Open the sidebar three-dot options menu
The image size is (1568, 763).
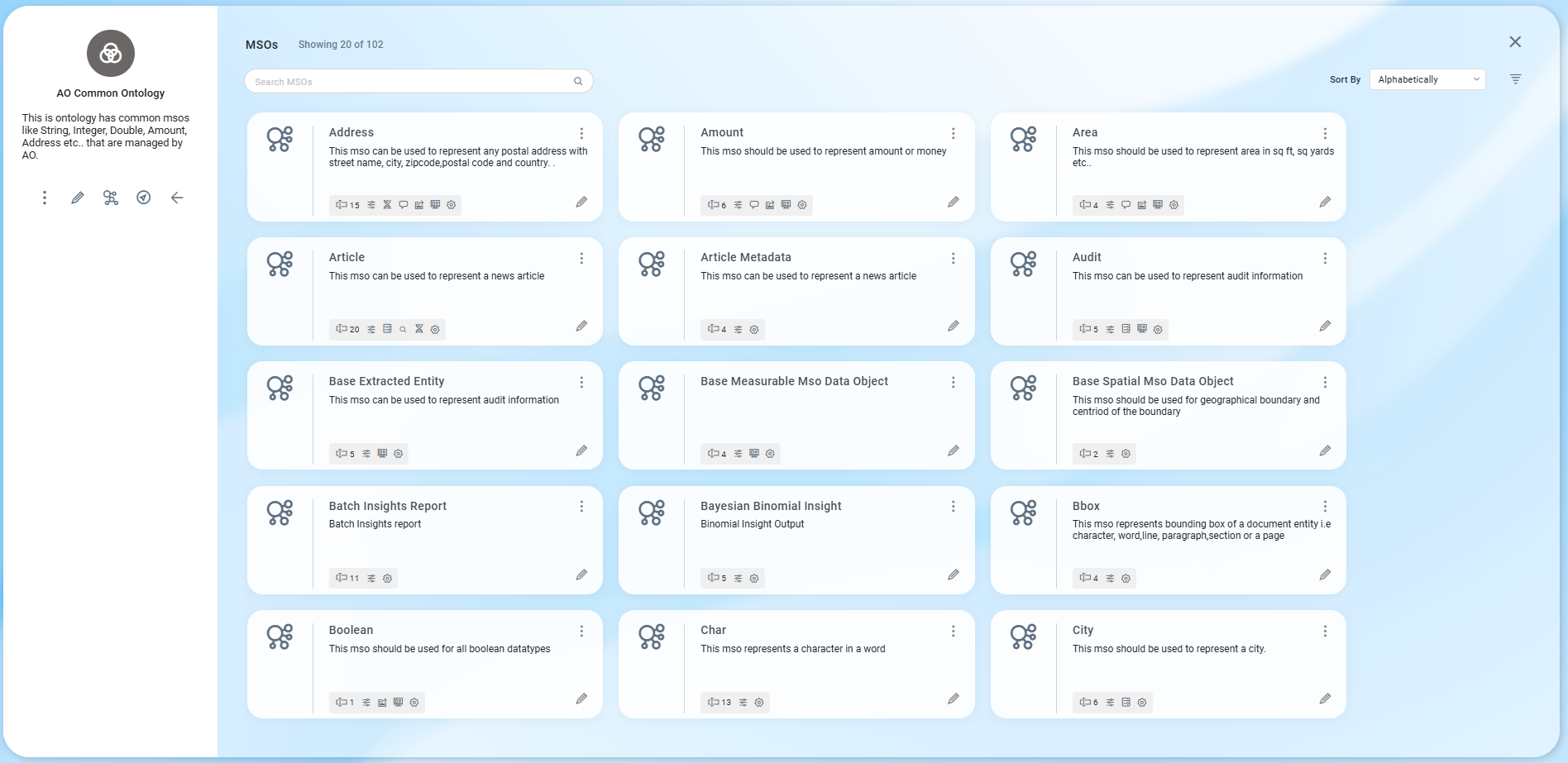click(x=45, y=198)
